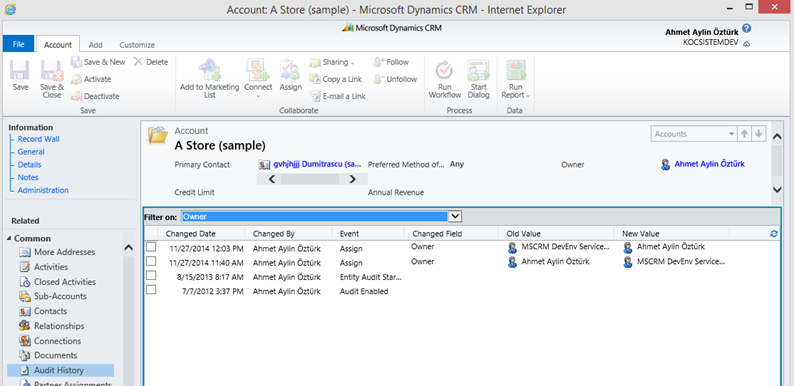Select the 7/7/2012 Audit Enabled row checkbox
Screen dimensions: 794x386
(x=151, y=289)
